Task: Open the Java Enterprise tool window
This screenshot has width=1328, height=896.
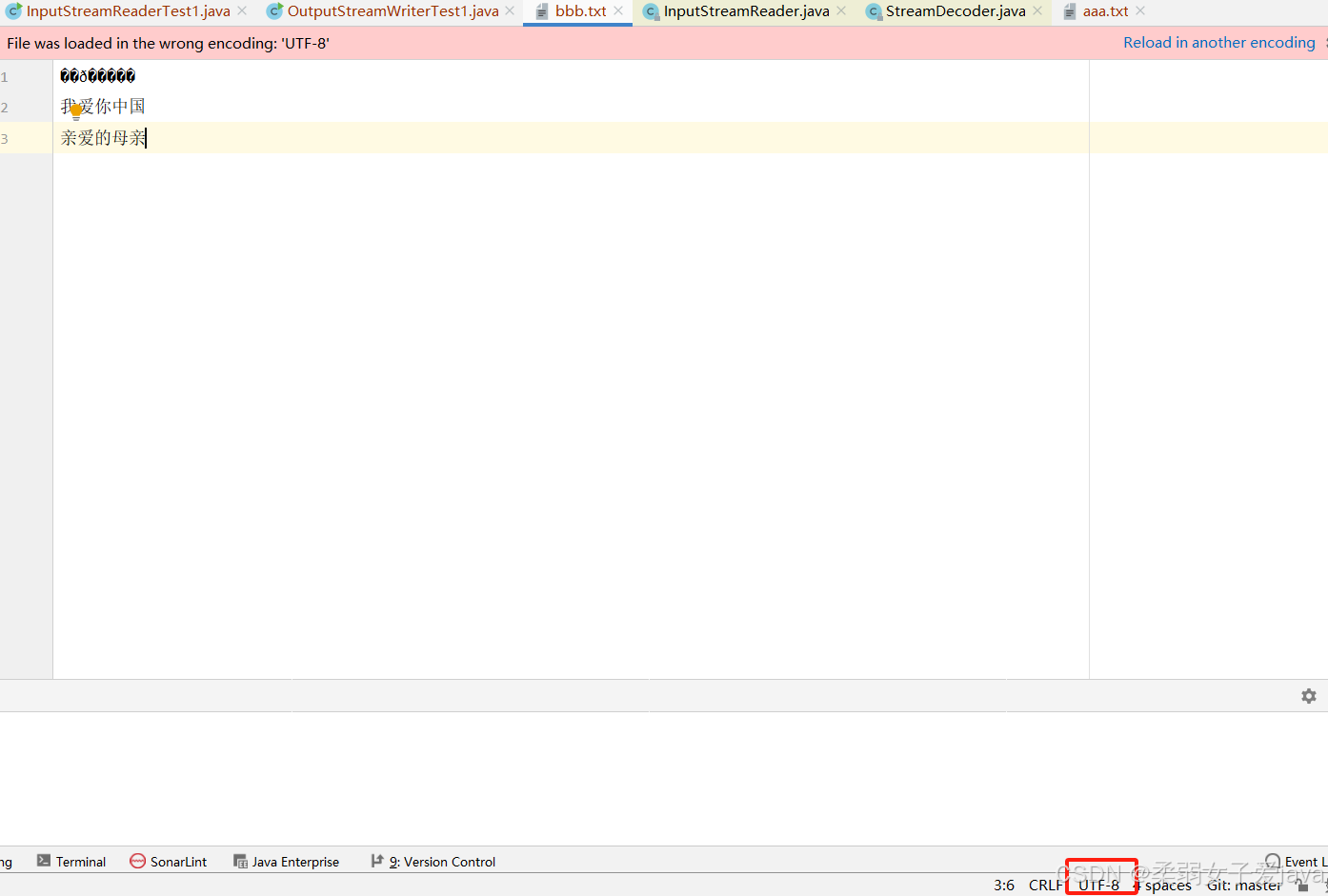Action: (x=295, y=862)
